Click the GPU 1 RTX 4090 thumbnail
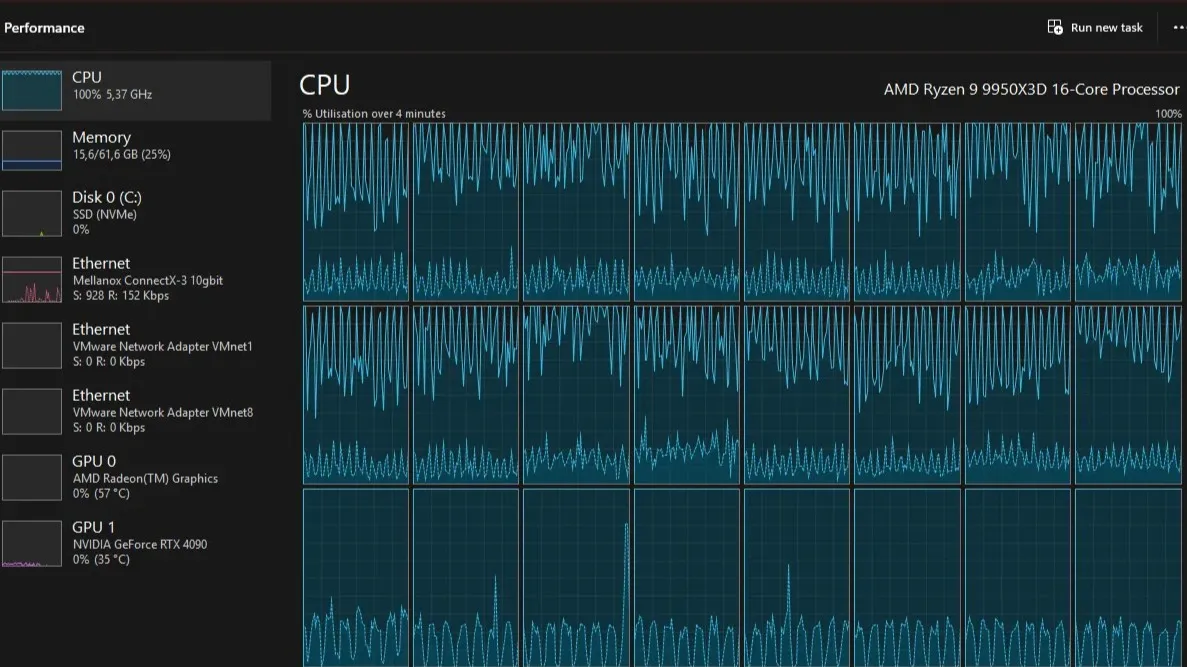Image resolution: width=1187 pixels, height=667 pixels. pyautogui.click(x=32, y=544)
